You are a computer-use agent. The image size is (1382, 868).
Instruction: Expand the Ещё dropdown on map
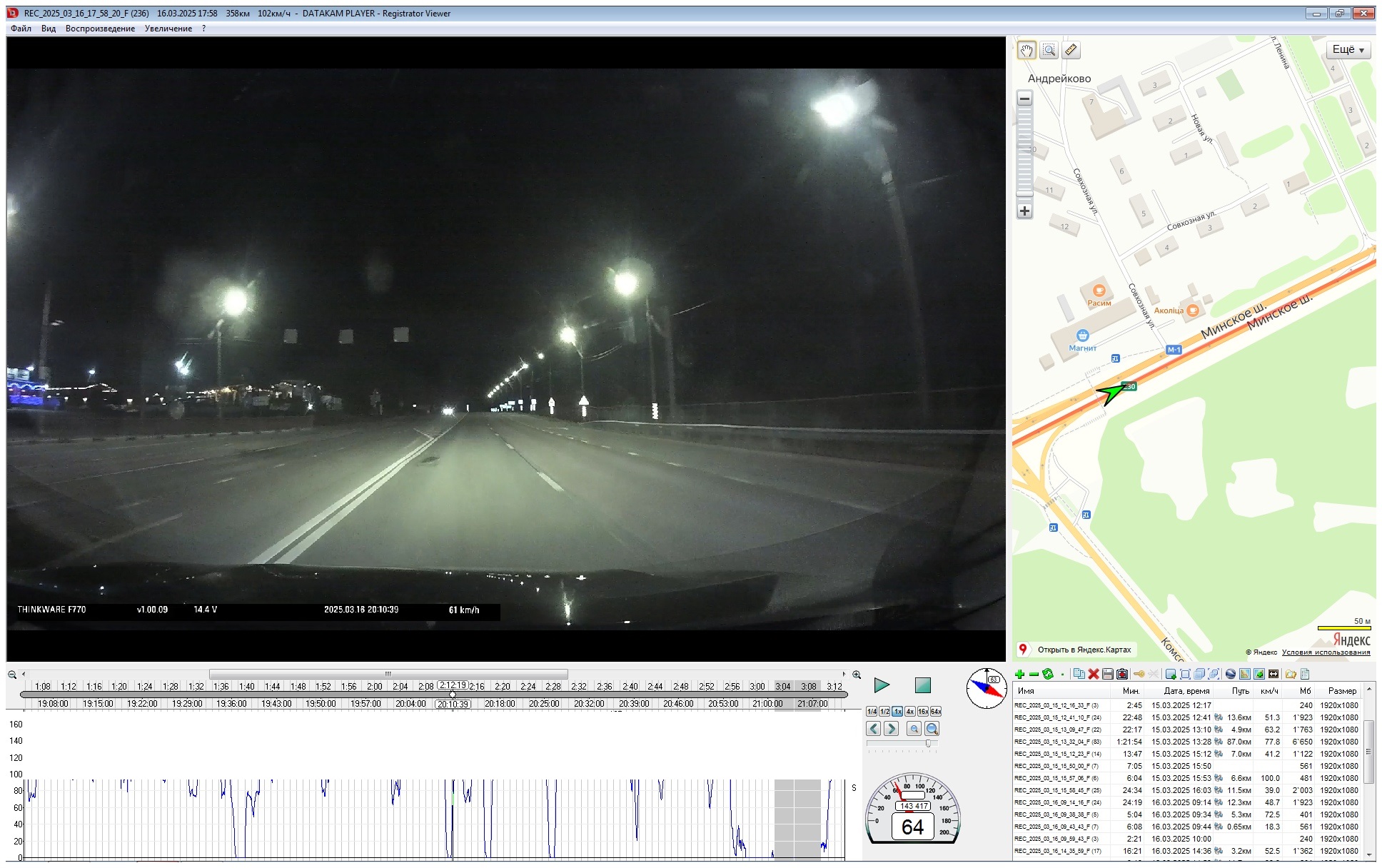(1348, 49)
